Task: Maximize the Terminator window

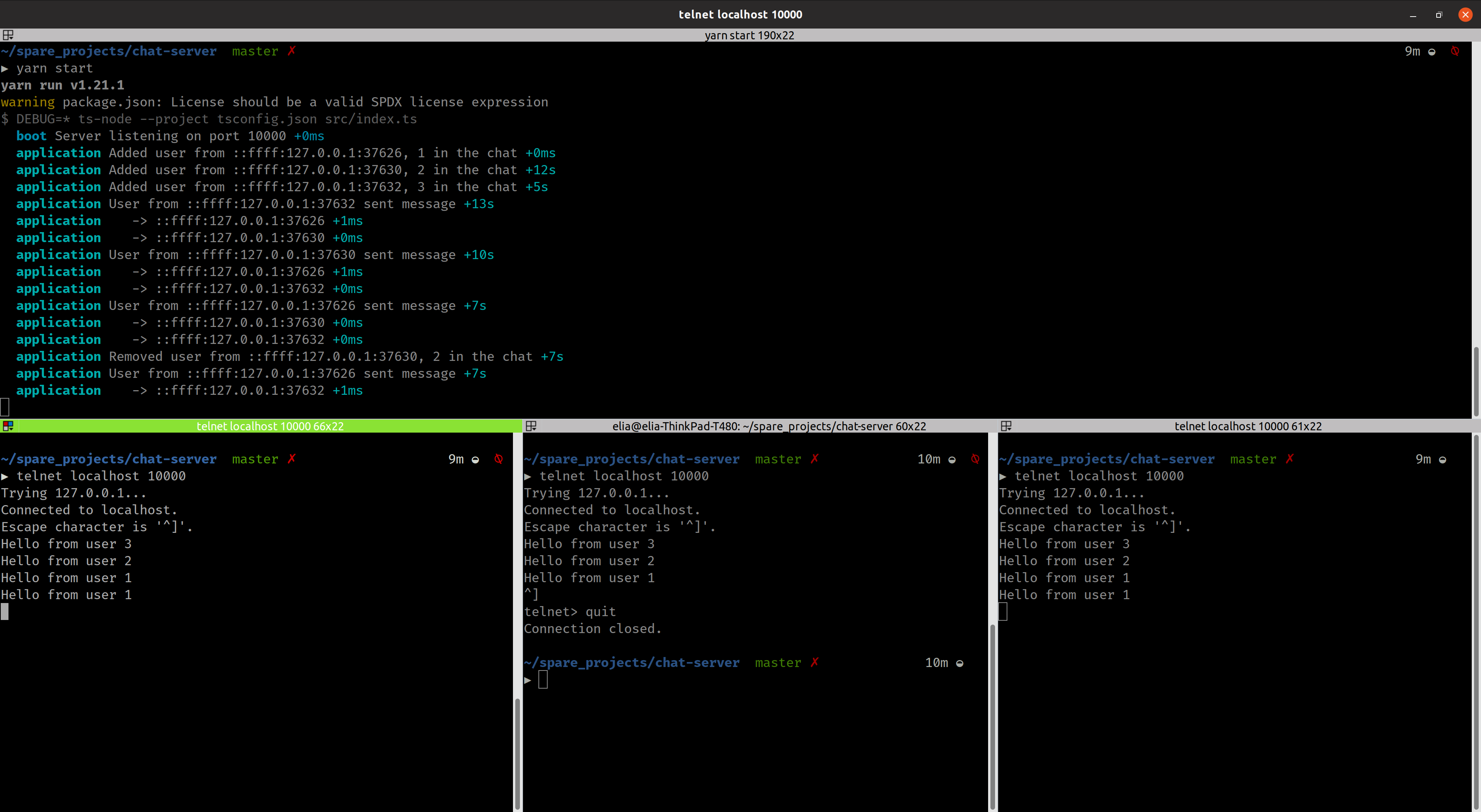Action: pos(1439,15)
